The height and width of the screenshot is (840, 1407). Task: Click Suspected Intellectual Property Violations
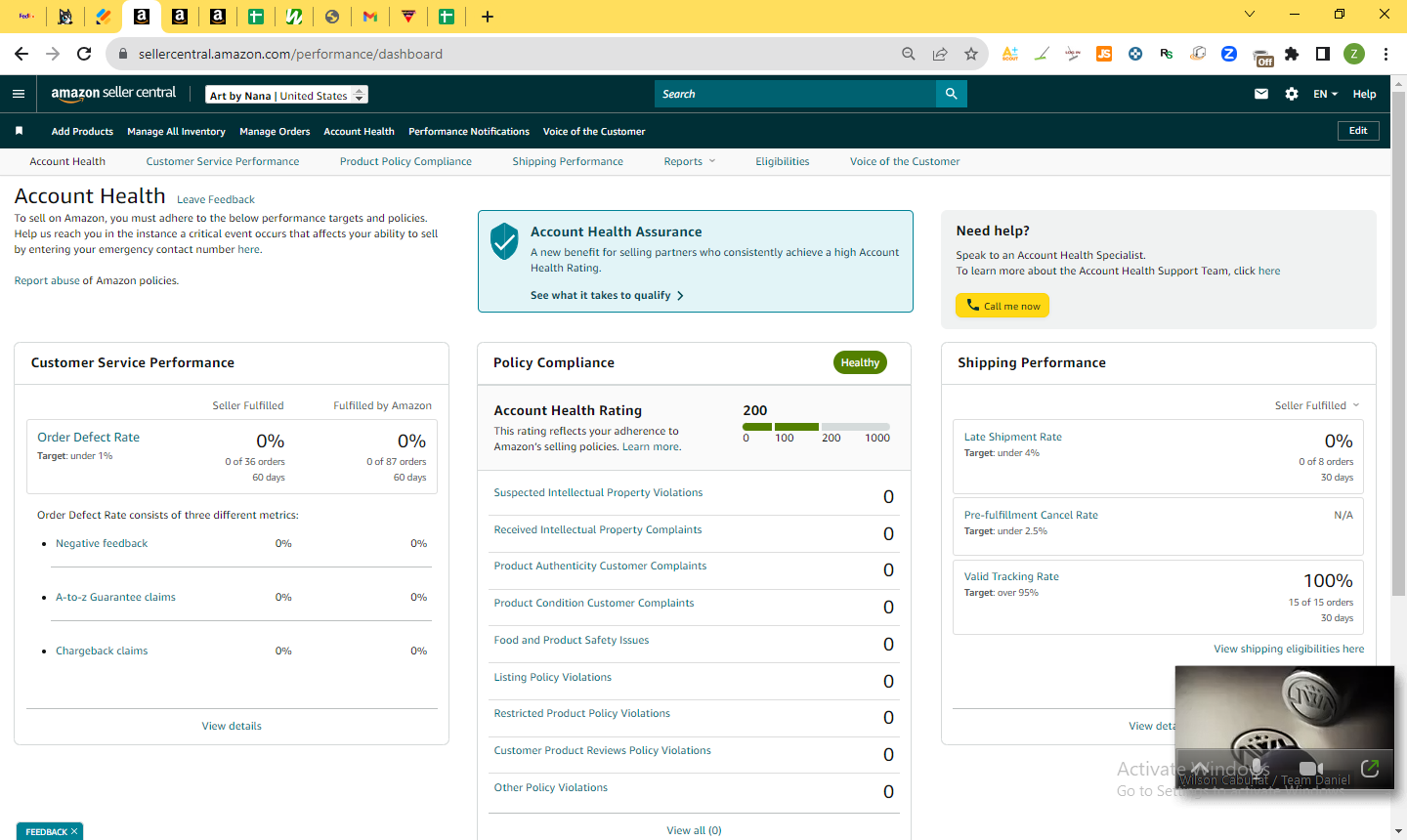coord(598,492)
